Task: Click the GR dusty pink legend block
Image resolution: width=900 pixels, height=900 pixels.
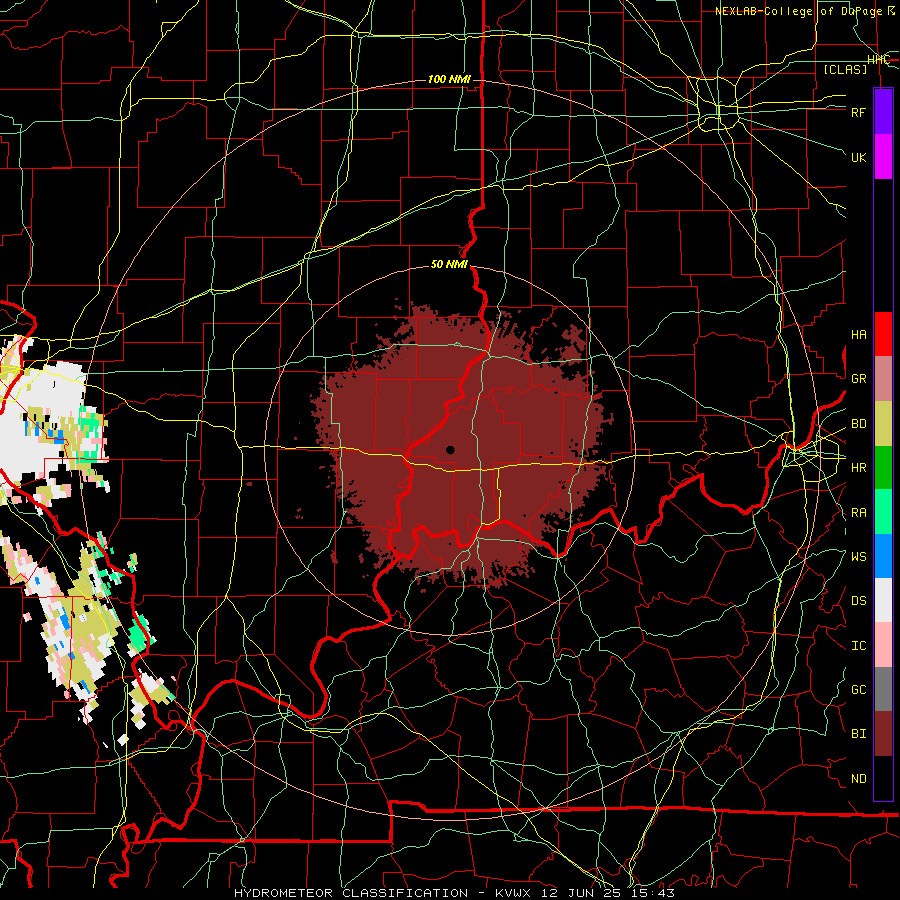Action: pos(883,378)
